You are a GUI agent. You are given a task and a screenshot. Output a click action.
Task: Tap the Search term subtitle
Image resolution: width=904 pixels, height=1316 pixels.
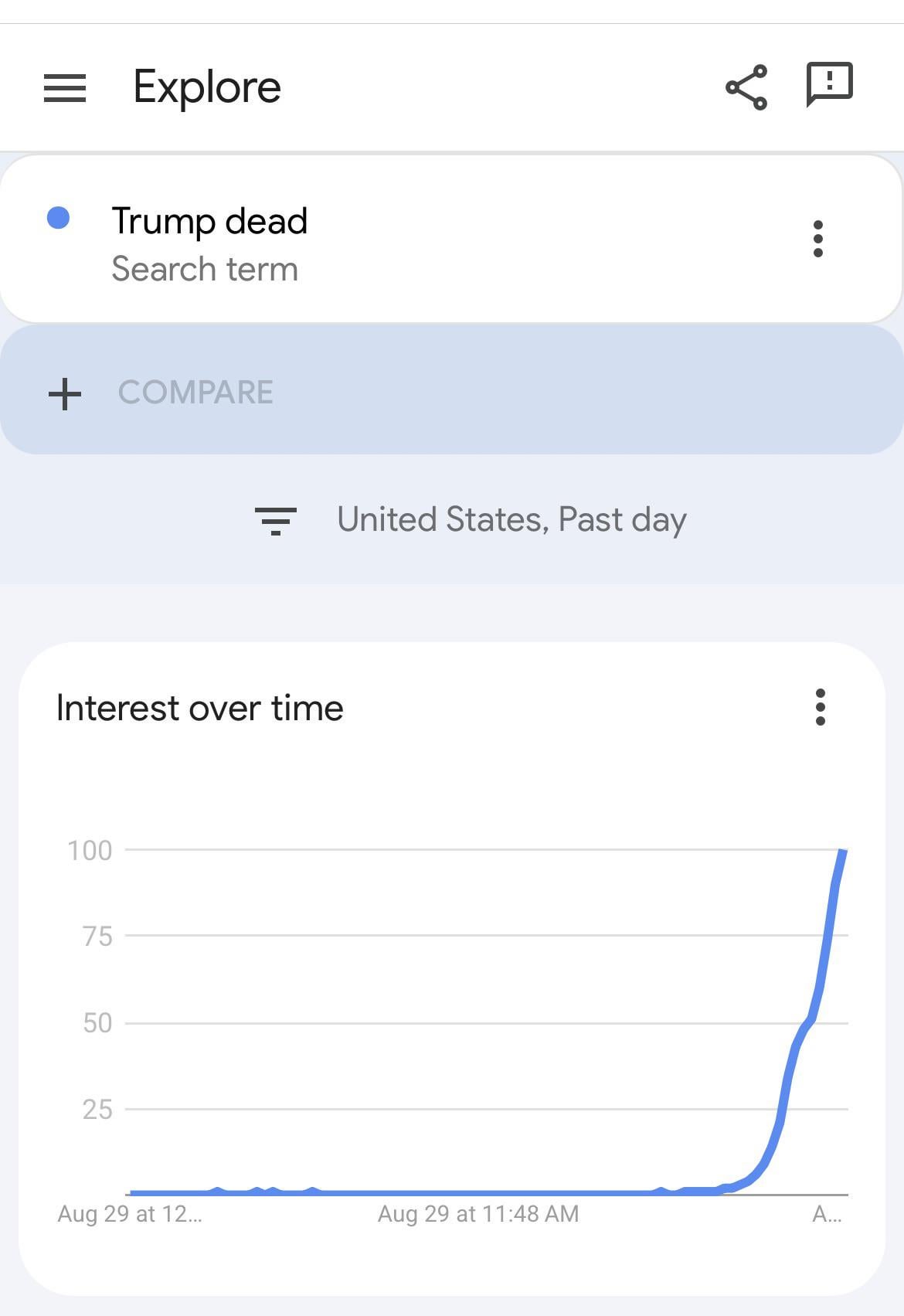(205, 269)
